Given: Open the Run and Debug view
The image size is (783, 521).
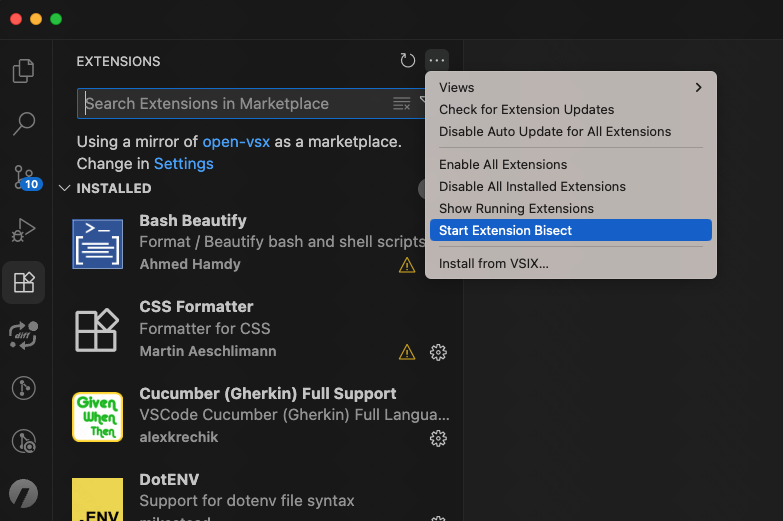Looking at the screenshot, I should point(24,230).
